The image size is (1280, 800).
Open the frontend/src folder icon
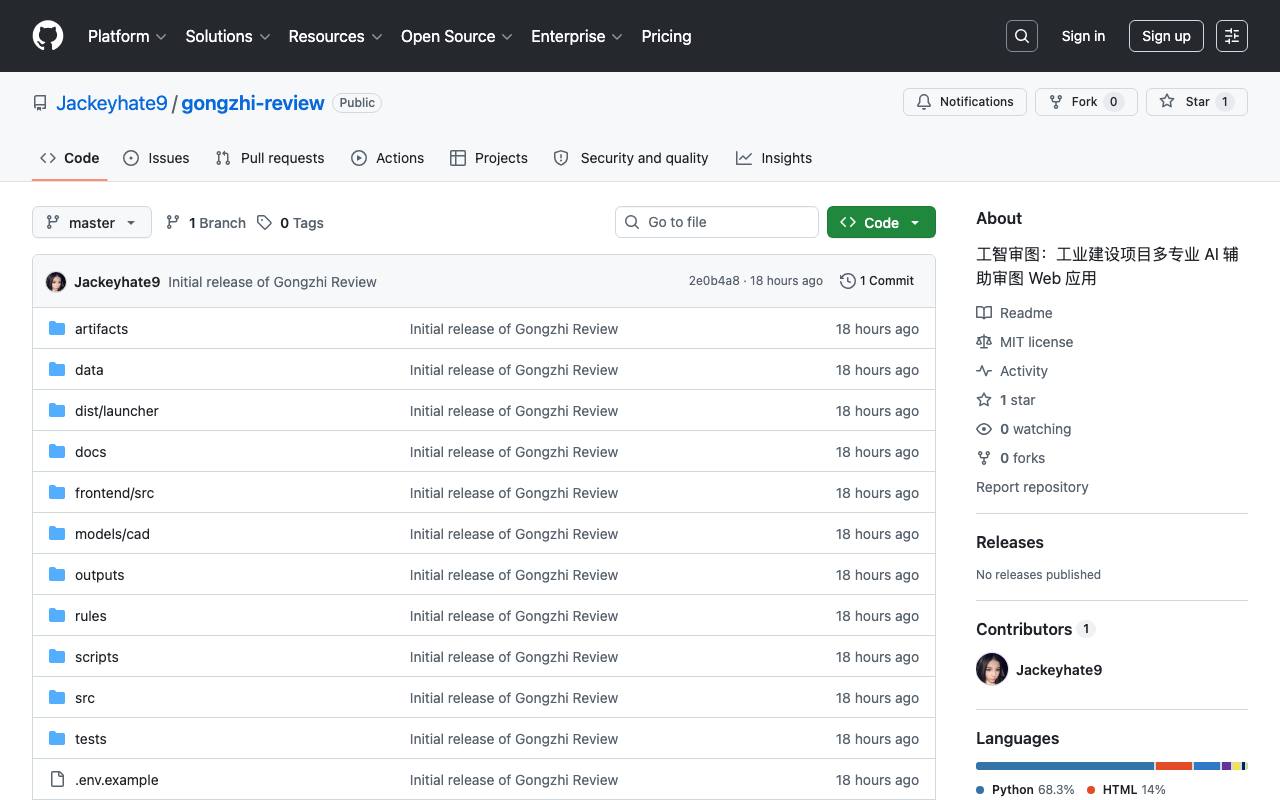pyautogui.click(x=57, y=493)
